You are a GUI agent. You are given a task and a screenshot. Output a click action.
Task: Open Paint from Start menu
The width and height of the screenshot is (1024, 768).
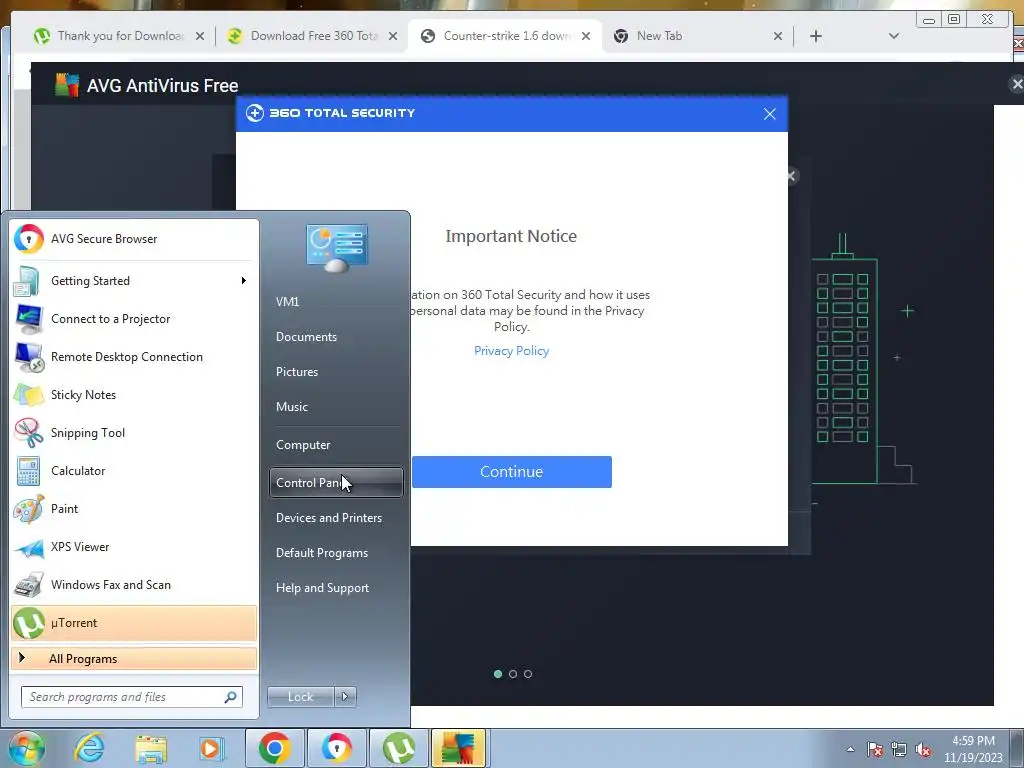pyautogui.click(x=134, y=509)
